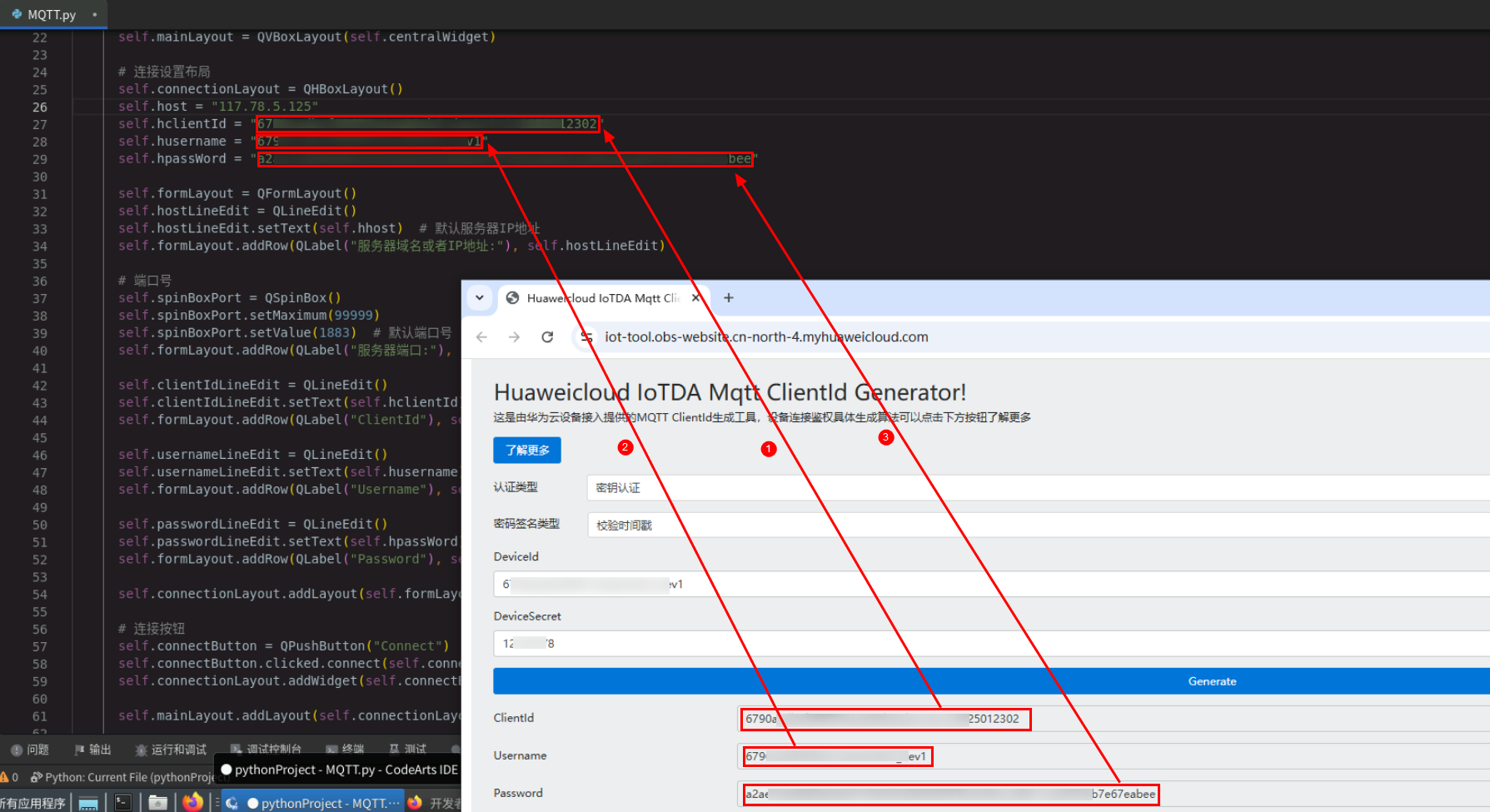This screenshot has height=812, width=1490.
Task: Close the Huaweicloud IoTDA browser tab
Action: pyautogui.click(x=696, y=298)
